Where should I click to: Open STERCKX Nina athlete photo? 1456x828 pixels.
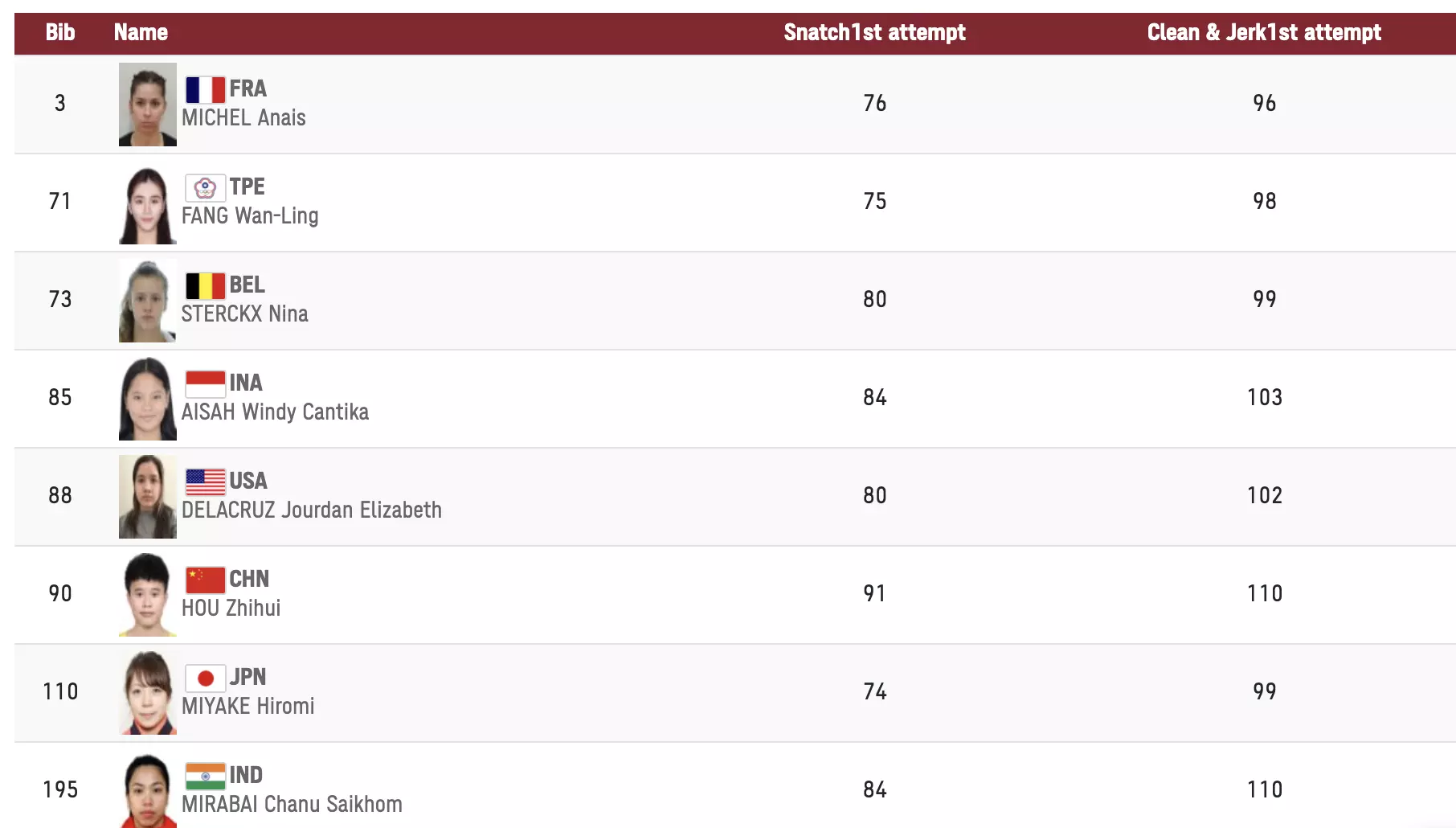(148, 301)
